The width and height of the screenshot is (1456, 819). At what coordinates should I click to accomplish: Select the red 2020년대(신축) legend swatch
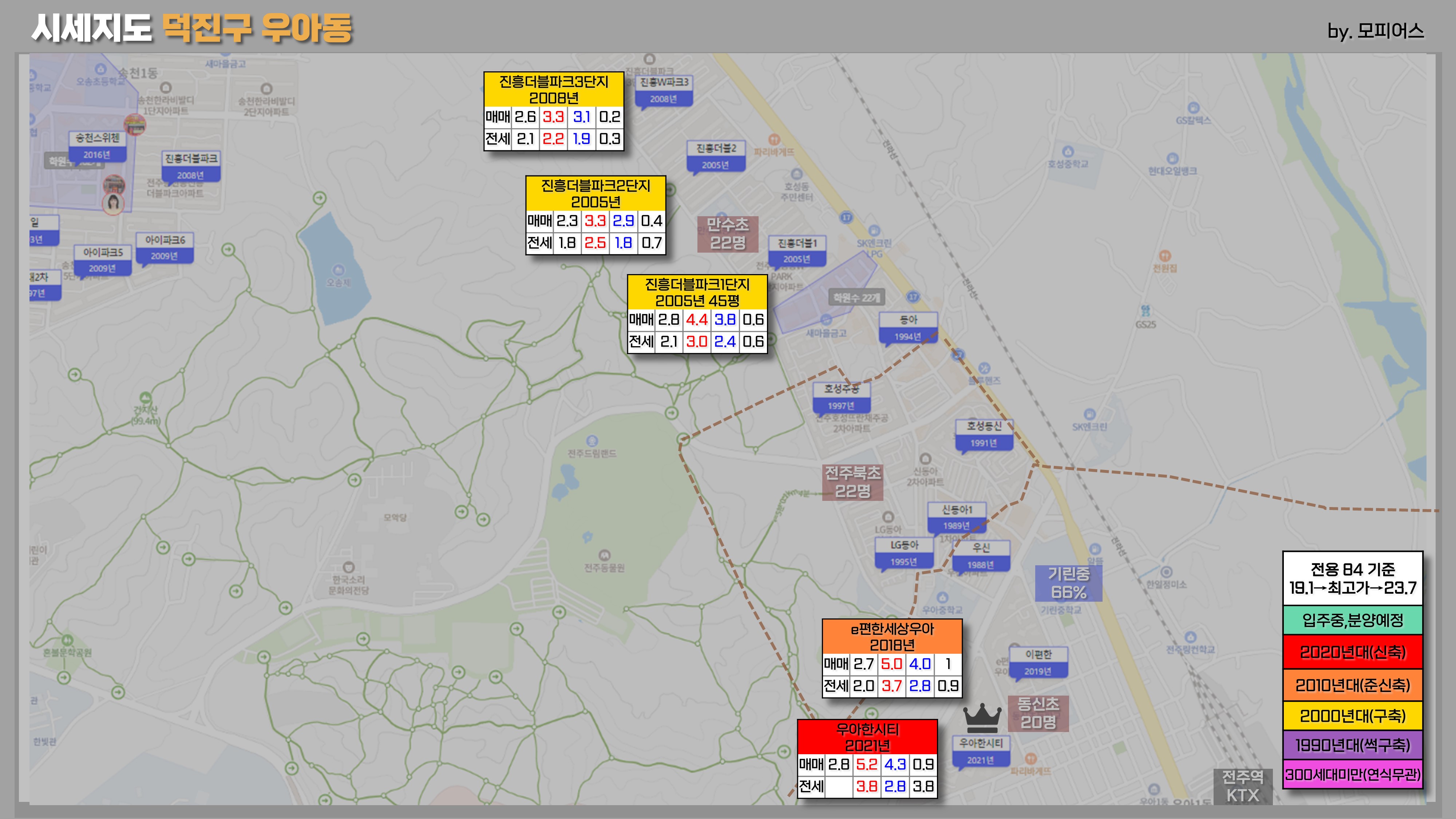click(1352, 652)
